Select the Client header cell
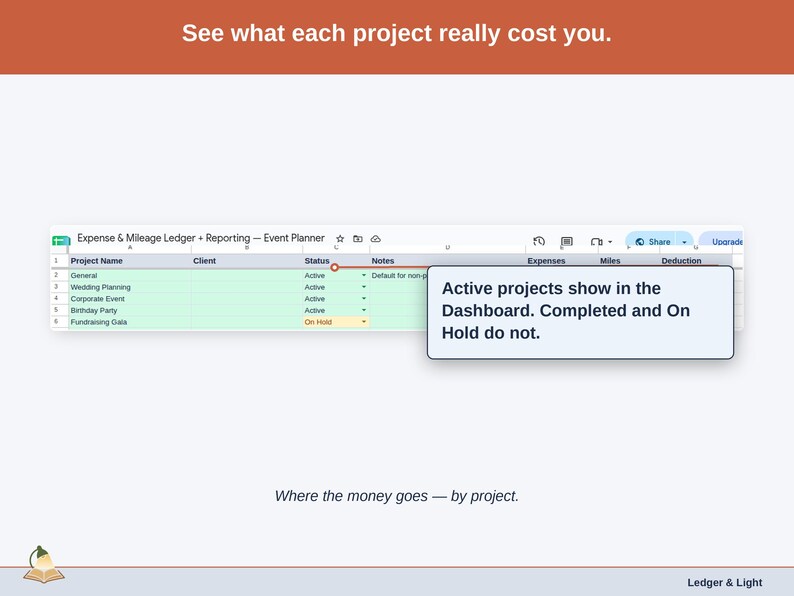 click(x=247, y=261)
